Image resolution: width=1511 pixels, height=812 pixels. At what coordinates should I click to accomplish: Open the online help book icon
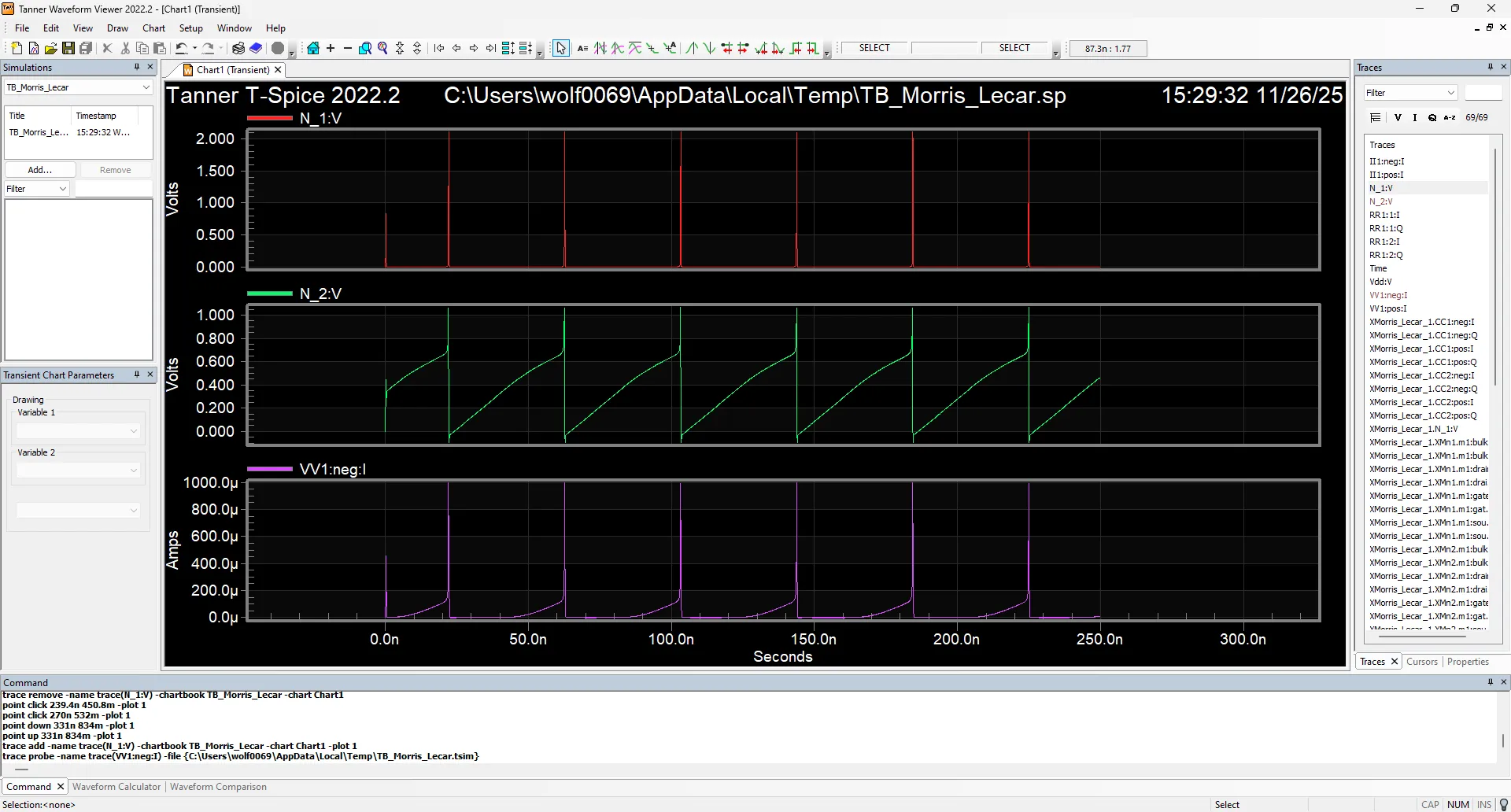click(255, 48)
